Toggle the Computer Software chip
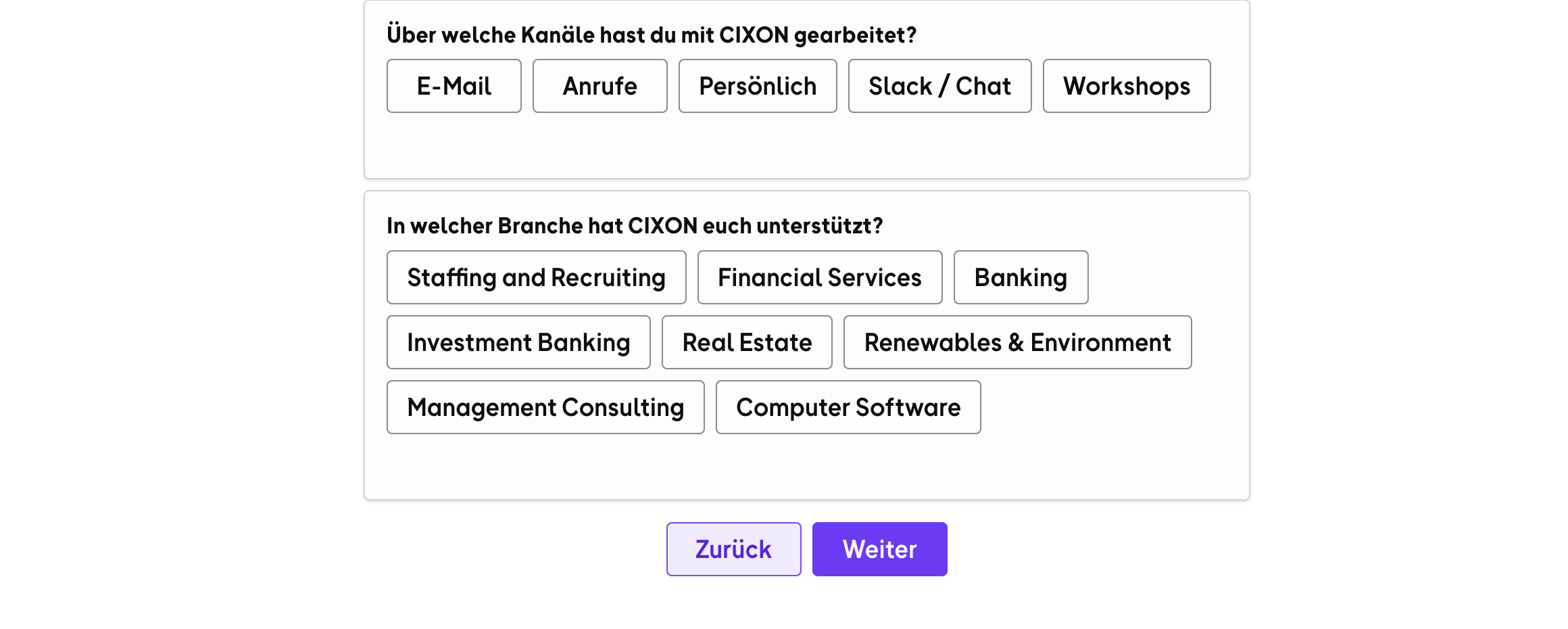The width and height of the screenshot is (1568, 629). (x=848, y=407)
